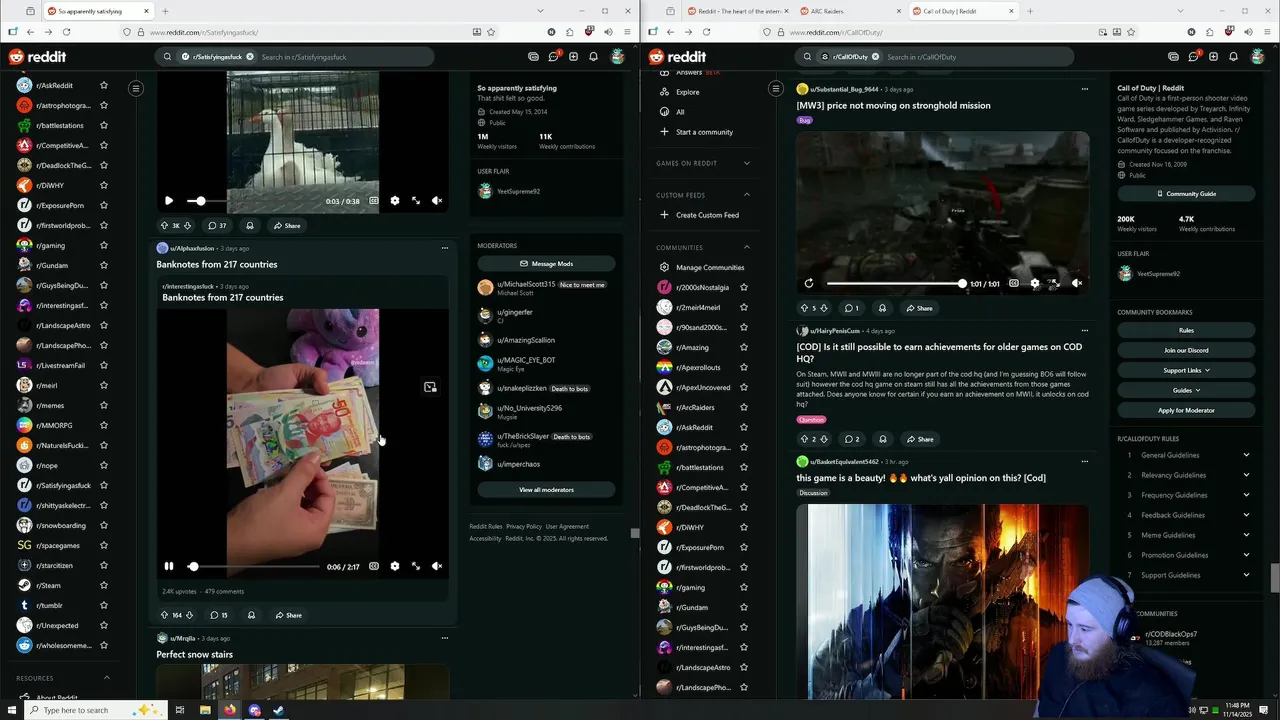Toggle favorite star for r/Steam in left sidebar

(x=103, y=585)
